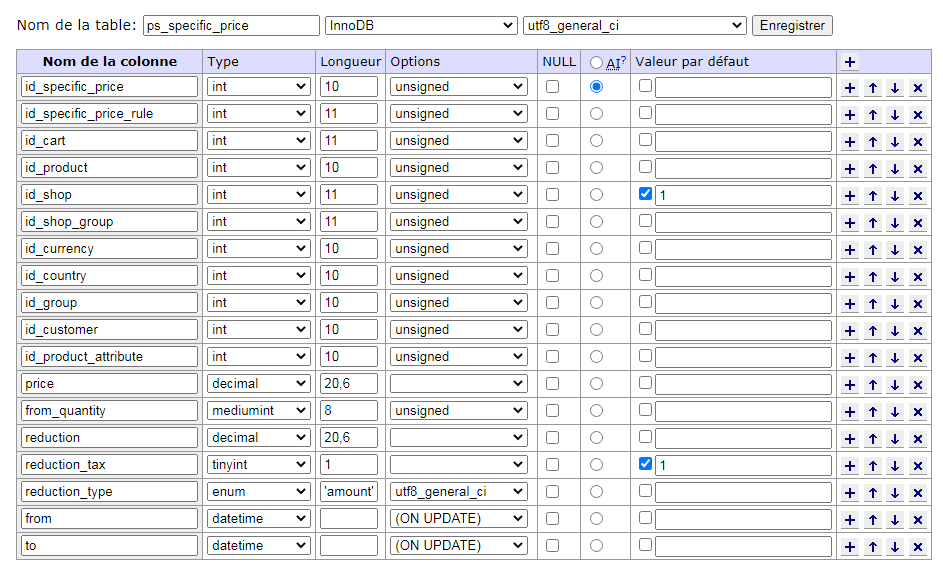Viewport: 943px width, 573px height.
Task: Select auto increment radio for reduction
Action: pyautogui.click(x=596, y=438)
